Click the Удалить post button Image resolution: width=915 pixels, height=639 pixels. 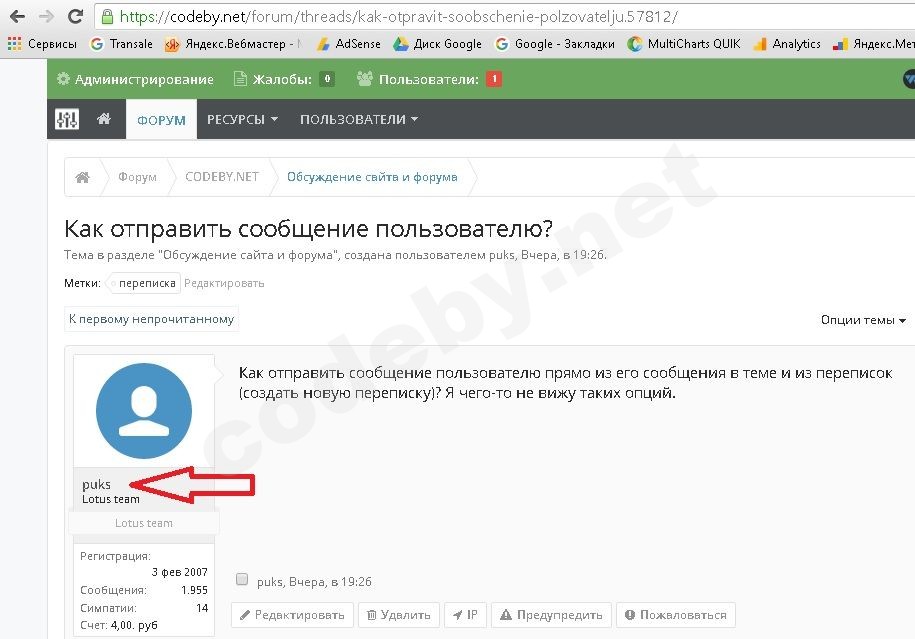tap(399, 615)
